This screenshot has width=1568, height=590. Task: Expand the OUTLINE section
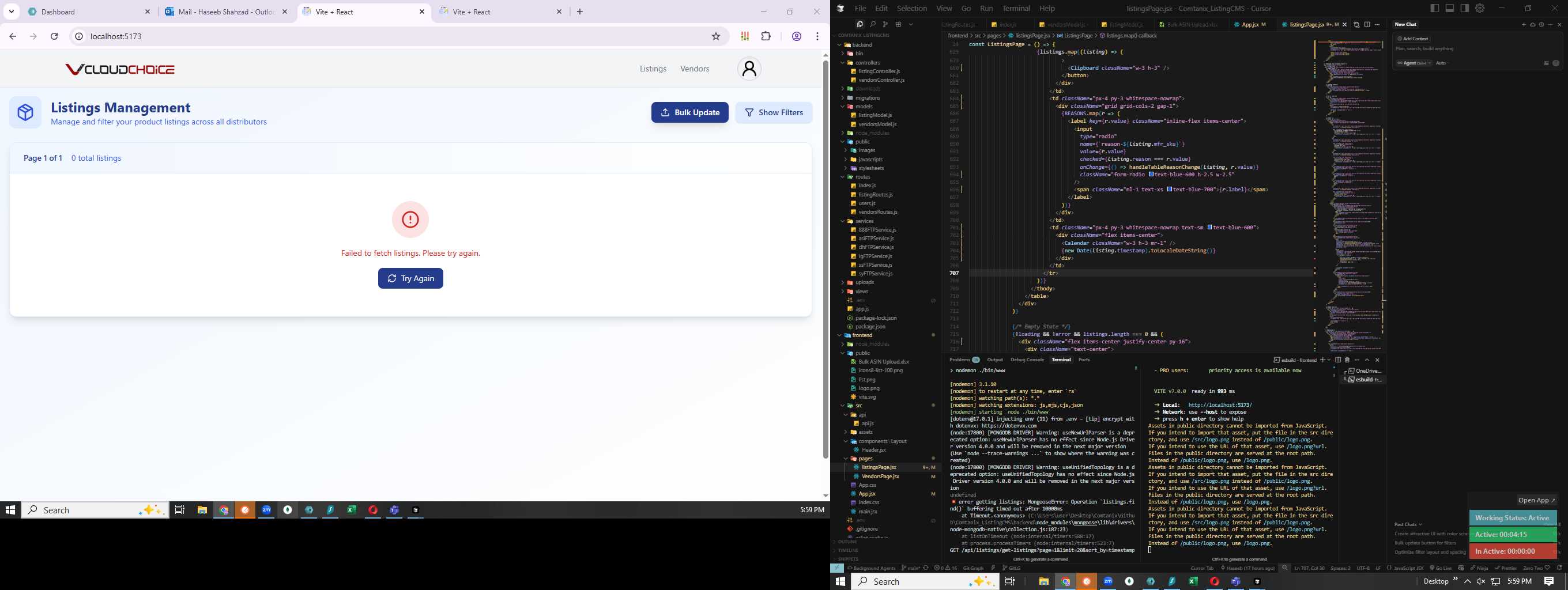click(x=847, y=542)
